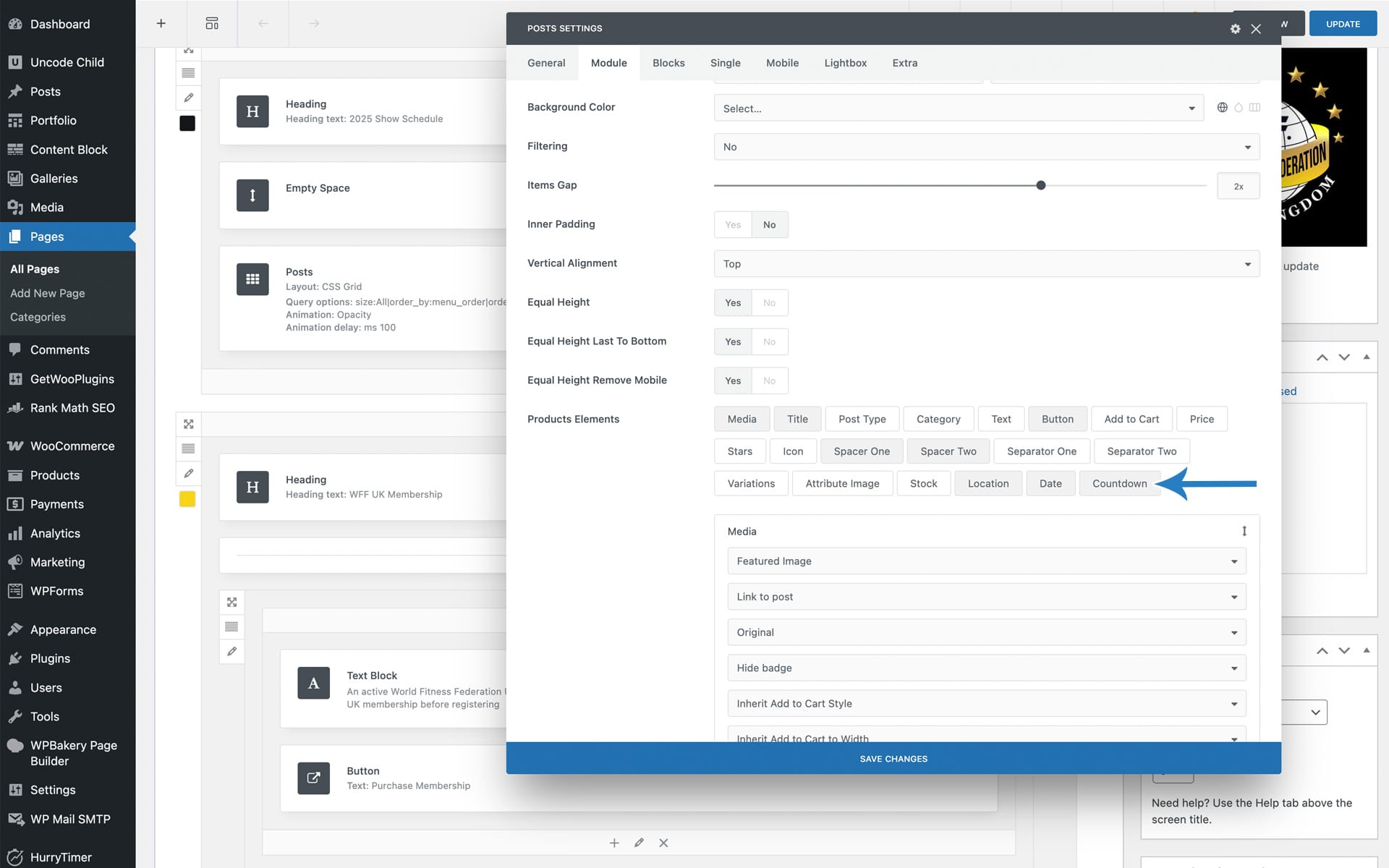This screenshot has height=868, width=1389.
Task: Click the Save Changes button
Action: 893,759
